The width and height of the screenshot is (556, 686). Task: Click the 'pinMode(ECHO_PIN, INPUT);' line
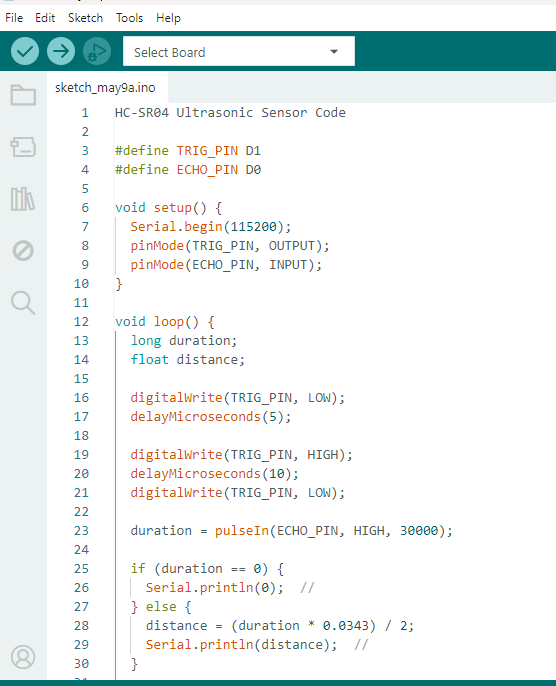click(x=226, y=265)
